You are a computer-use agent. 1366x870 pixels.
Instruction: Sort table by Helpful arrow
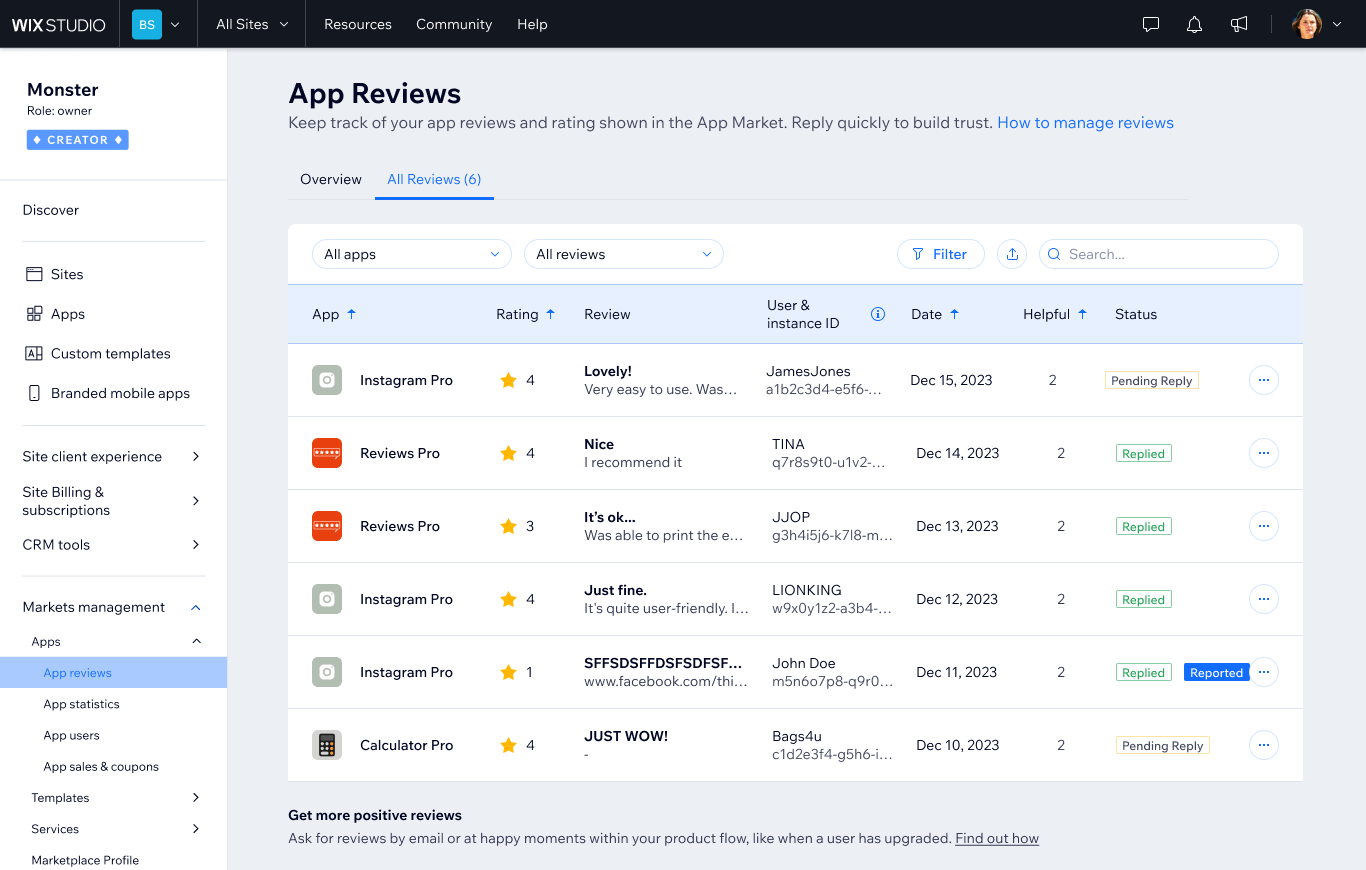1082,314
